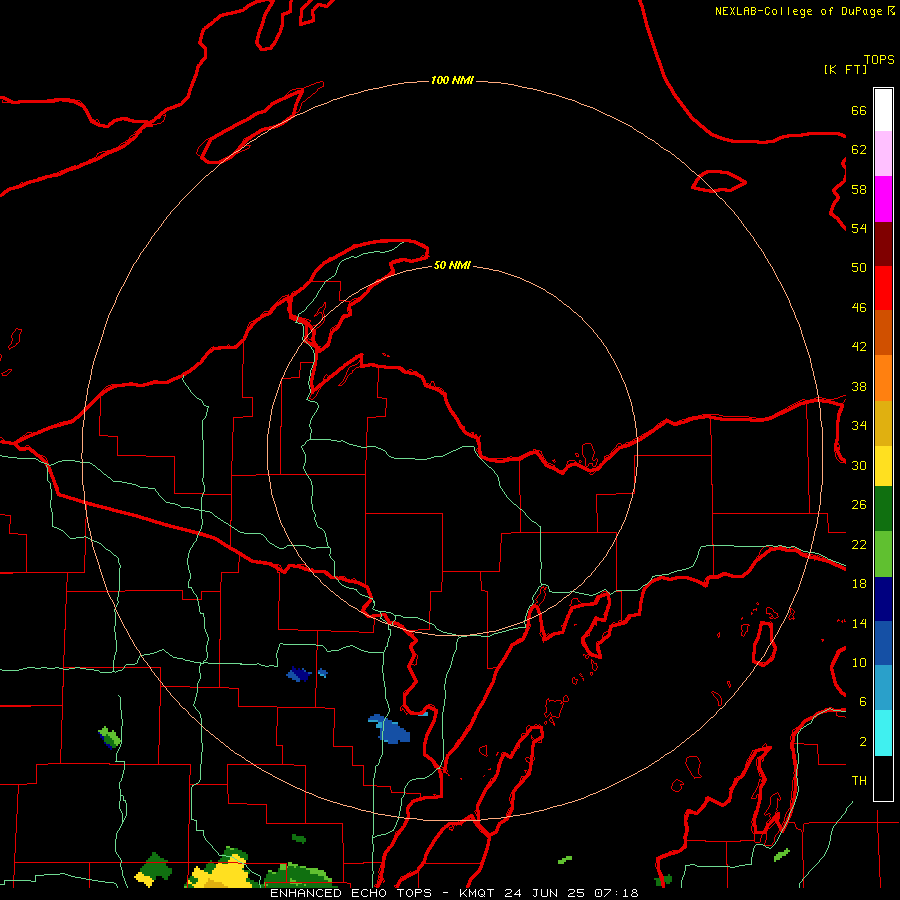
Task: Click the white top swatch above 66
Action: click(883, 110)
